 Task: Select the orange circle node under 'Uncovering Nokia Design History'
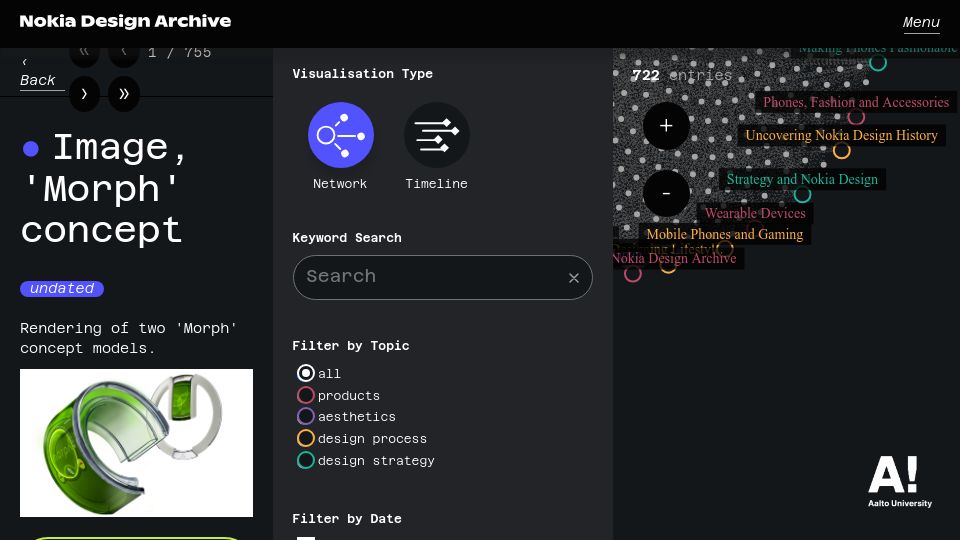[x=841, y=151]
